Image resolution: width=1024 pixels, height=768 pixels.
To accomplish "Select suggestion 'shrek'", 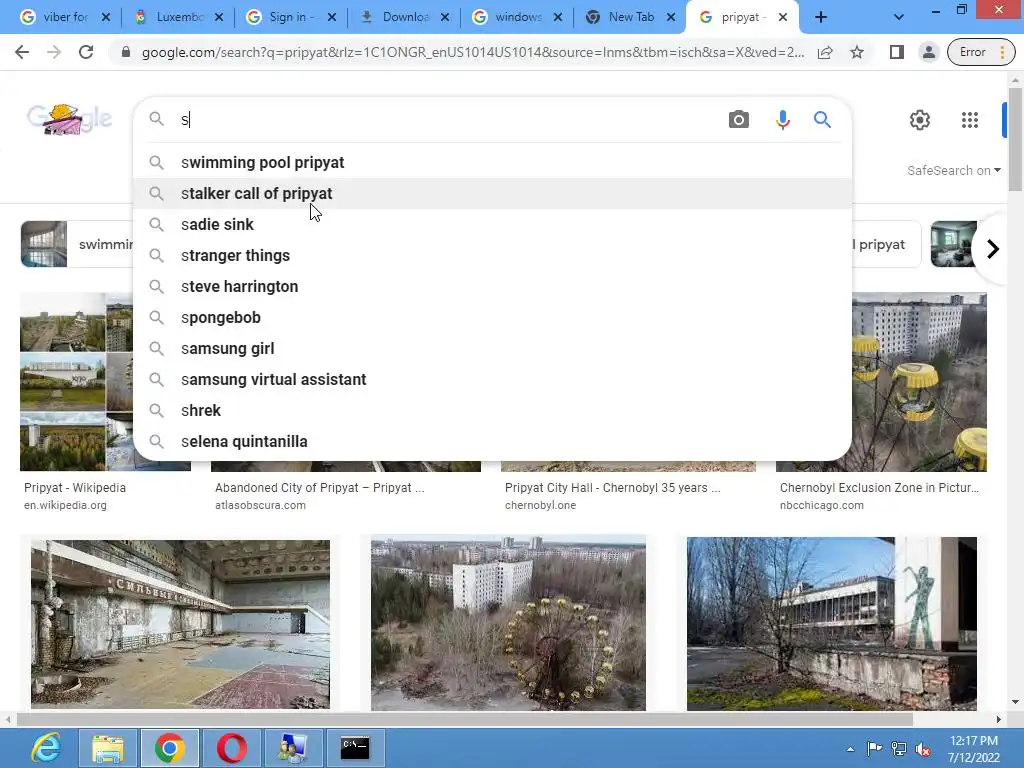I will pos(492,411).
